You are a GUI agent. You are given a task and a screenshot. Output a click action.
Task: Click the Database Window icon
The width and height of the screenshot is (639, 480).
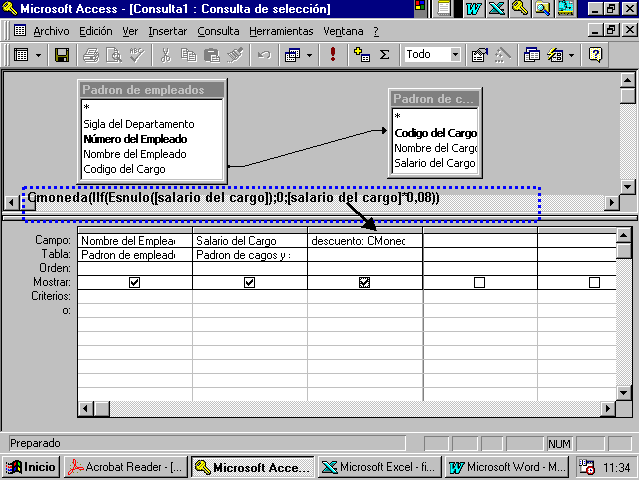click(x=531, y=55)
